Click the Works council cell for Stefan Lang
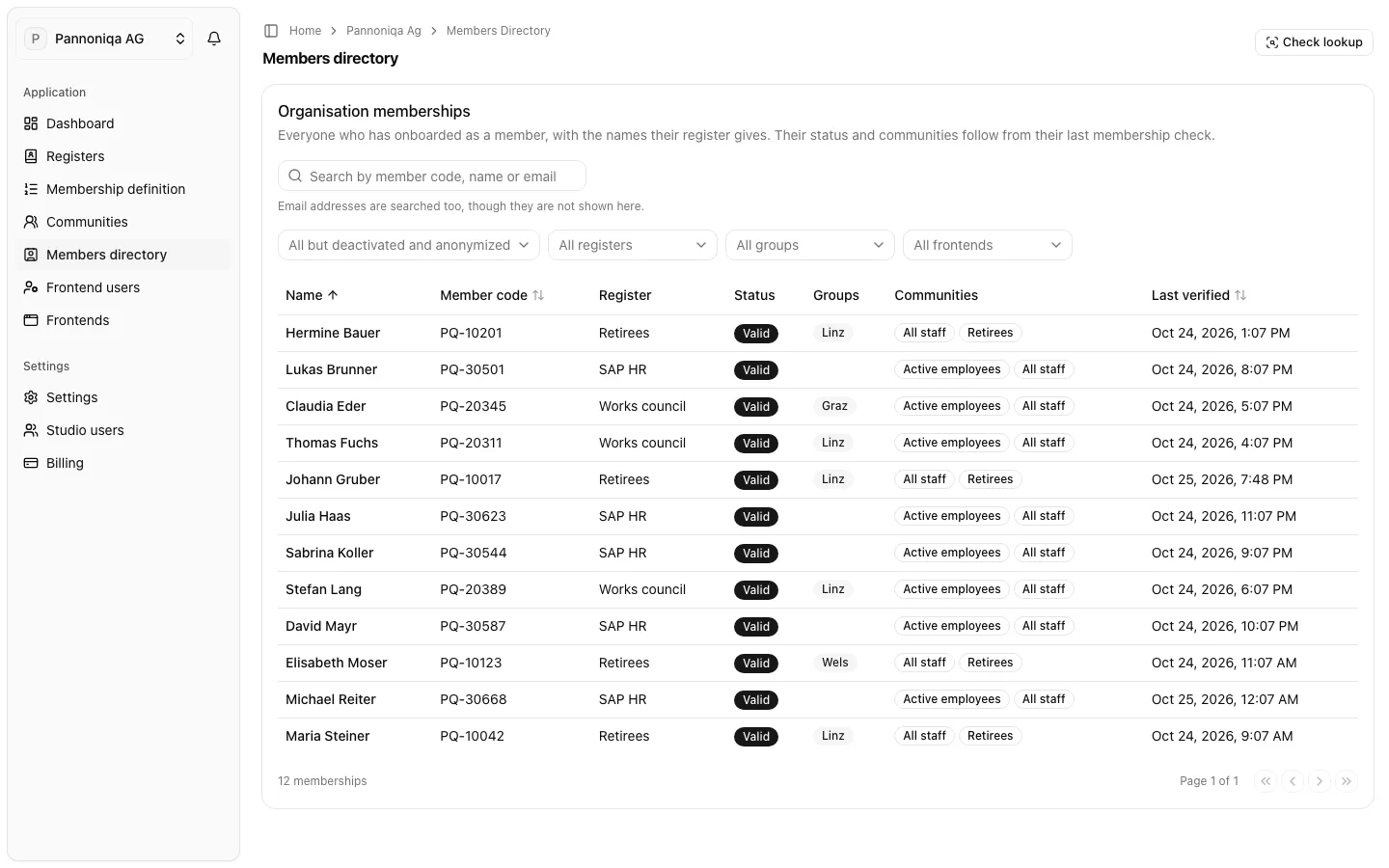 click(x=642, y=589)
